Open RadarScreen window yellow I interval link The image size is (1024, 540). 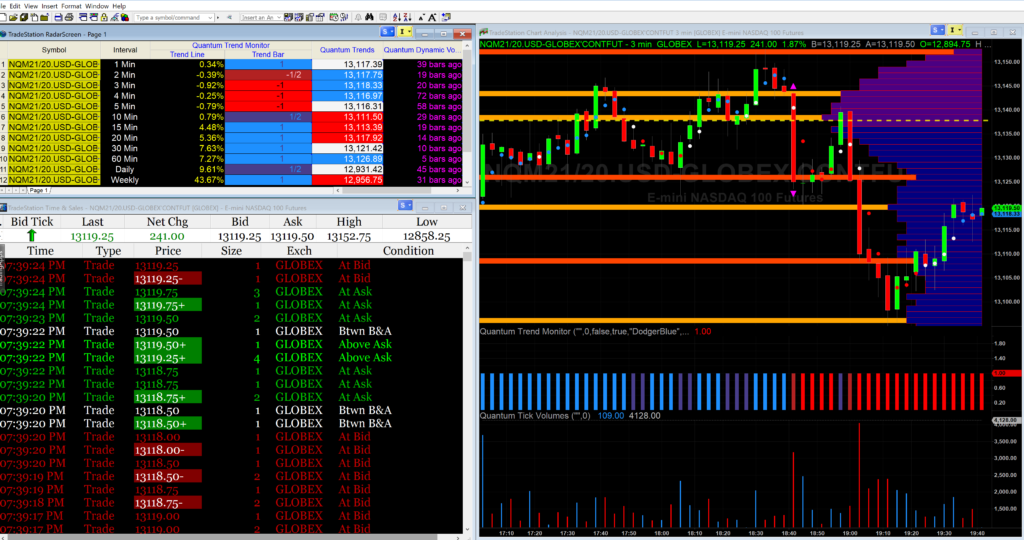coord(404,32)
